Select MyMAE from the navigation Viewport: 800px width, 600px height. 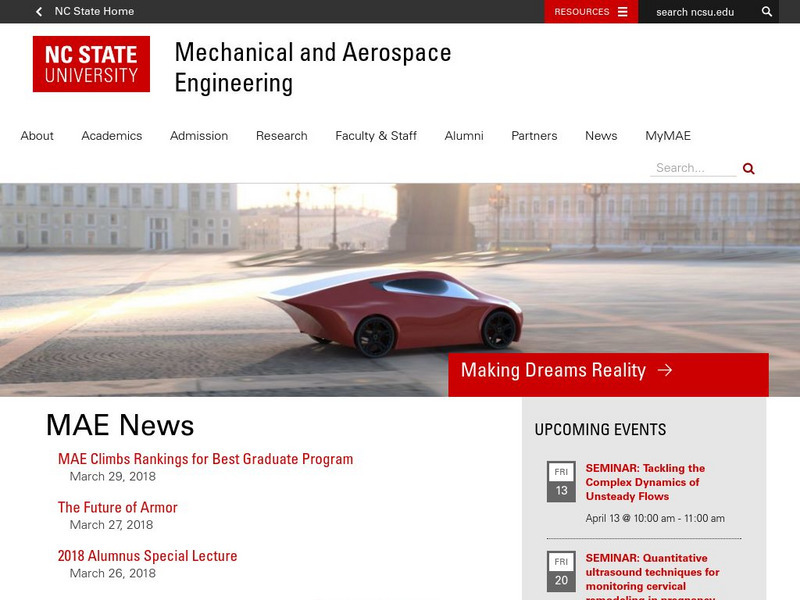coord(670,135)
